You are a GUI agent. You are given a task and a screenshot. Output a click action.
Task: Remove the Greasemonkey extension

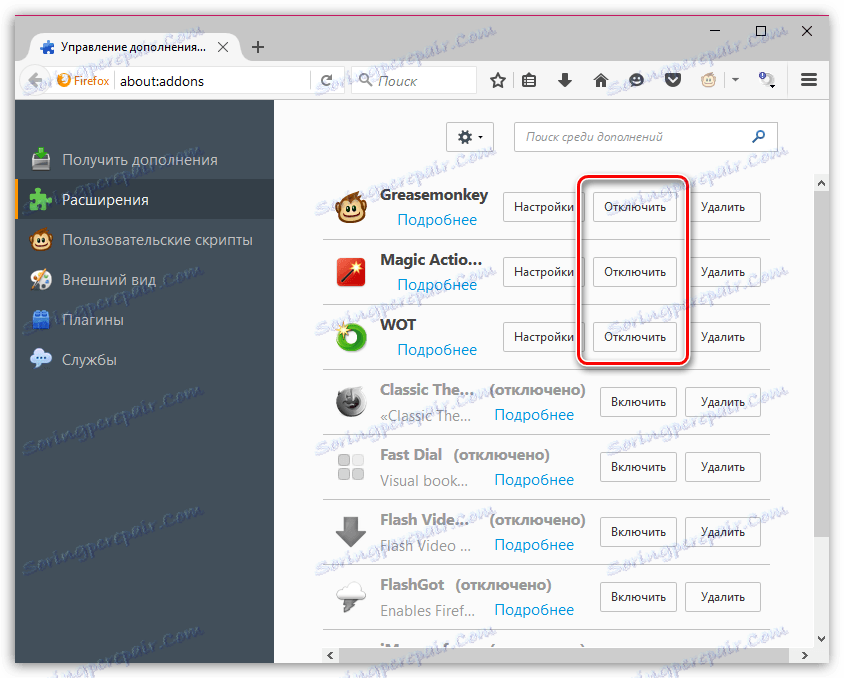pyautogui.click(x=722, y=207)
